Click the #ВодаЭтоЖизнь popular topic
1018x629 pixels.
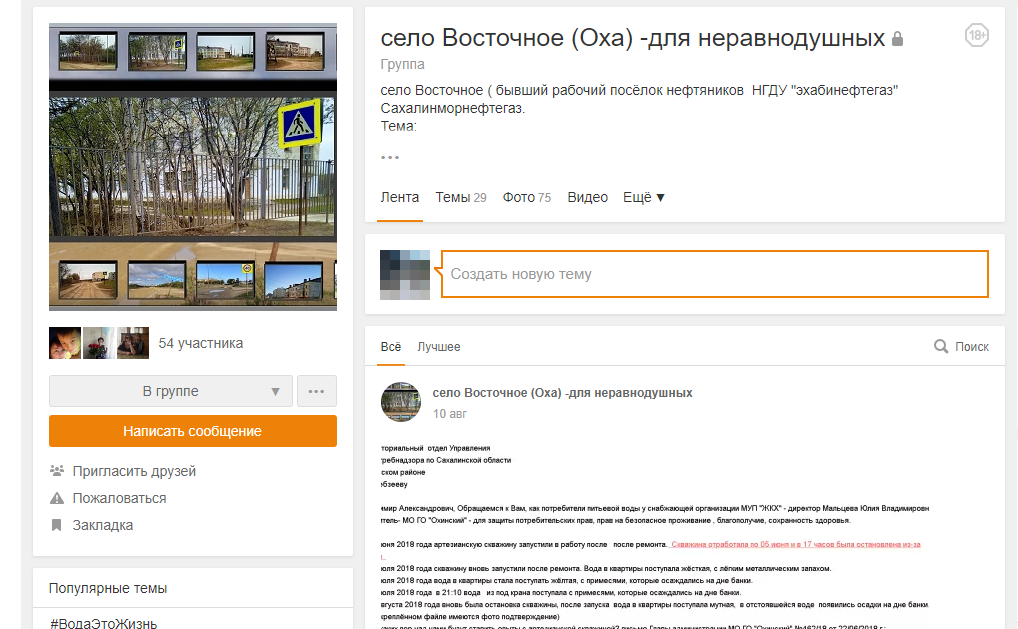click(x=104, y=623)
